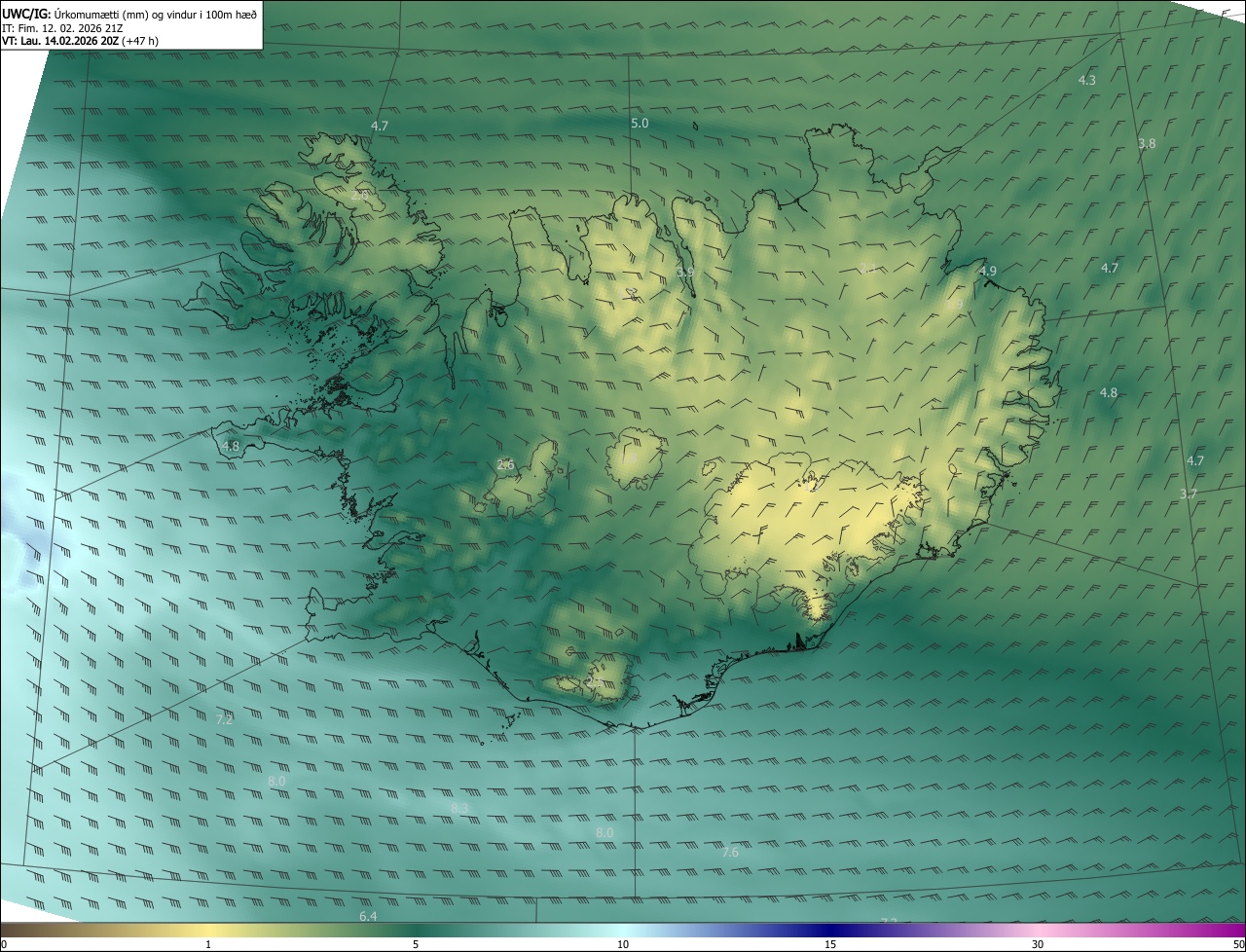Click the 1 tick on the color scale

208,944
